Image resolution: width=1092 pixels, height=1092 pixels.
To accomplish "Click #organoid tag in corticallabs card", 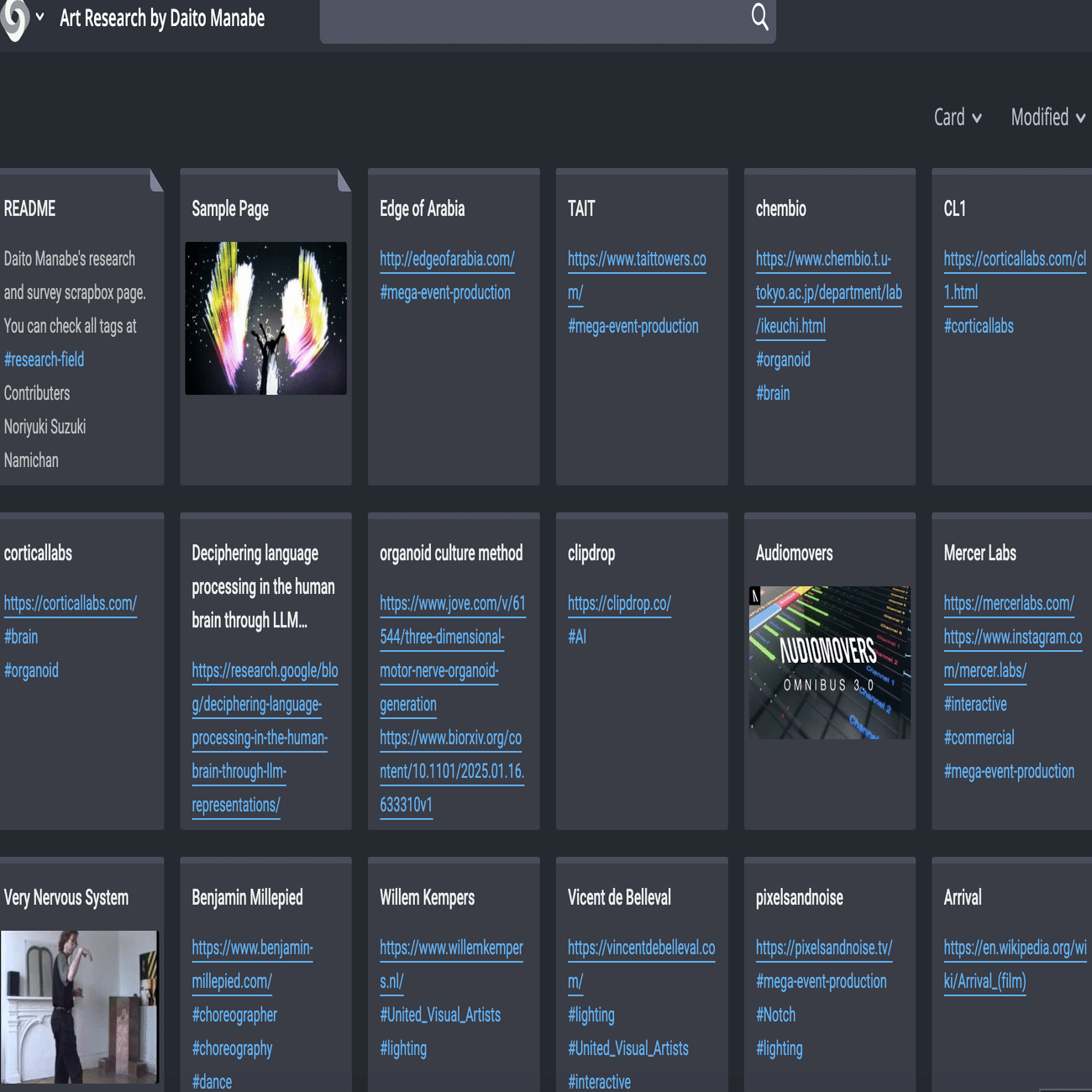I will [31, 670].
